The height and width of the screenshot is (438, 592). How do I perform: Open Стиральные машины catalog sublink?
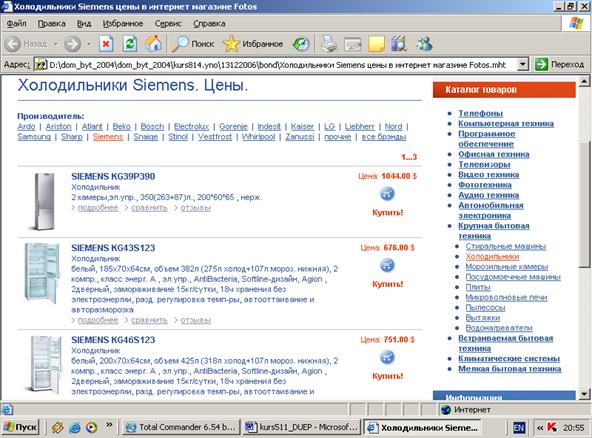pyautogui.click(x=506, y=246)
